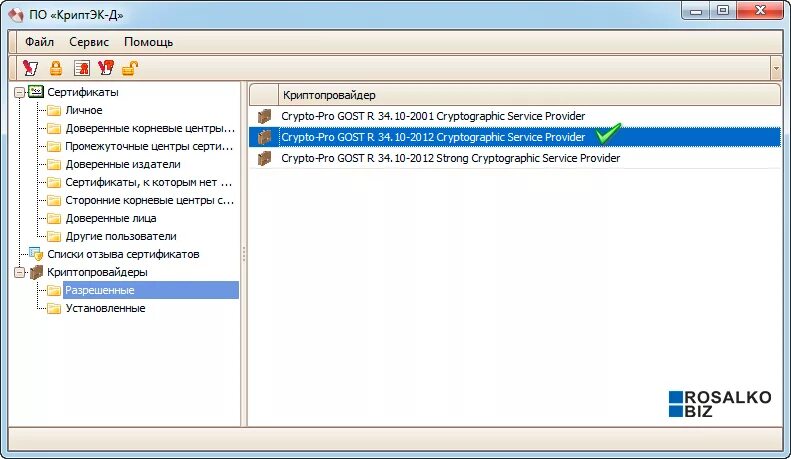Screen dimensions: 791x459
Task: Click the sign document quill icon
Action: (x=30, y=68)
